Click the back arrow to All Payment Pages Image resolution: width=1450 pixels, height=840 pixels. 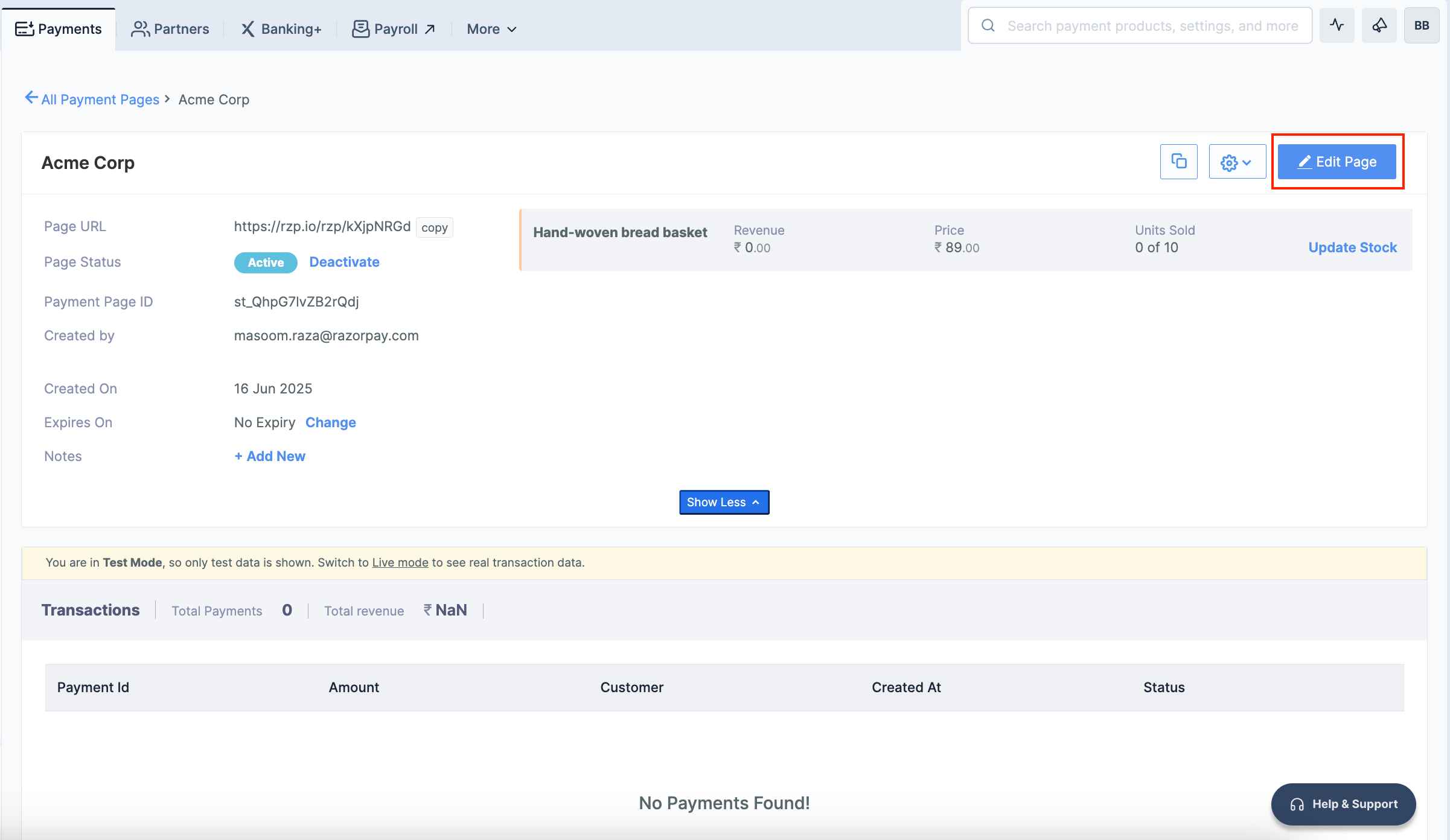tap(31, 98)
